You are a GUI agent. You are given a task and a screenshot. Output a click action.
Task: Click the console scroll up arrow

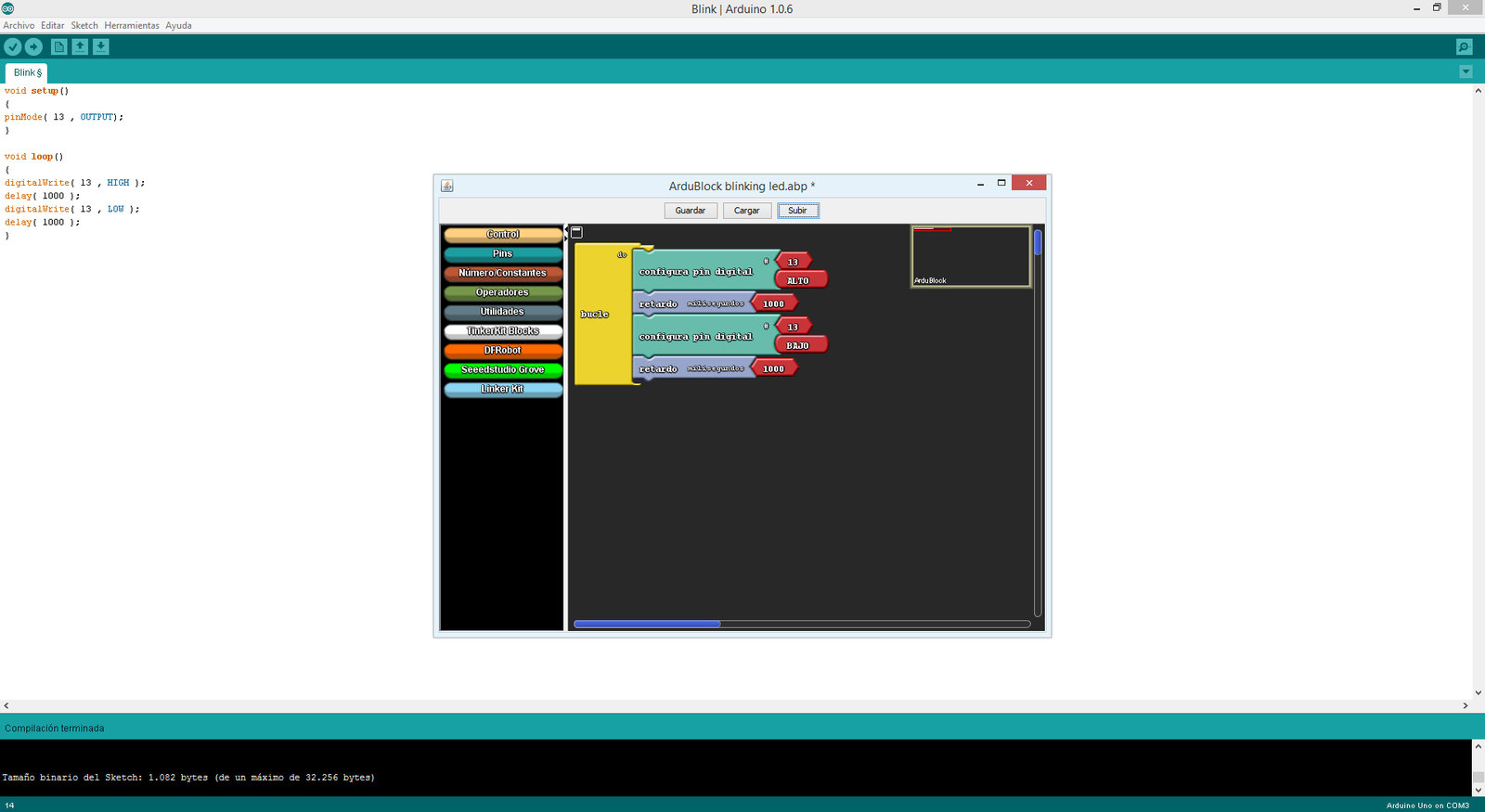coord(1478,745)
